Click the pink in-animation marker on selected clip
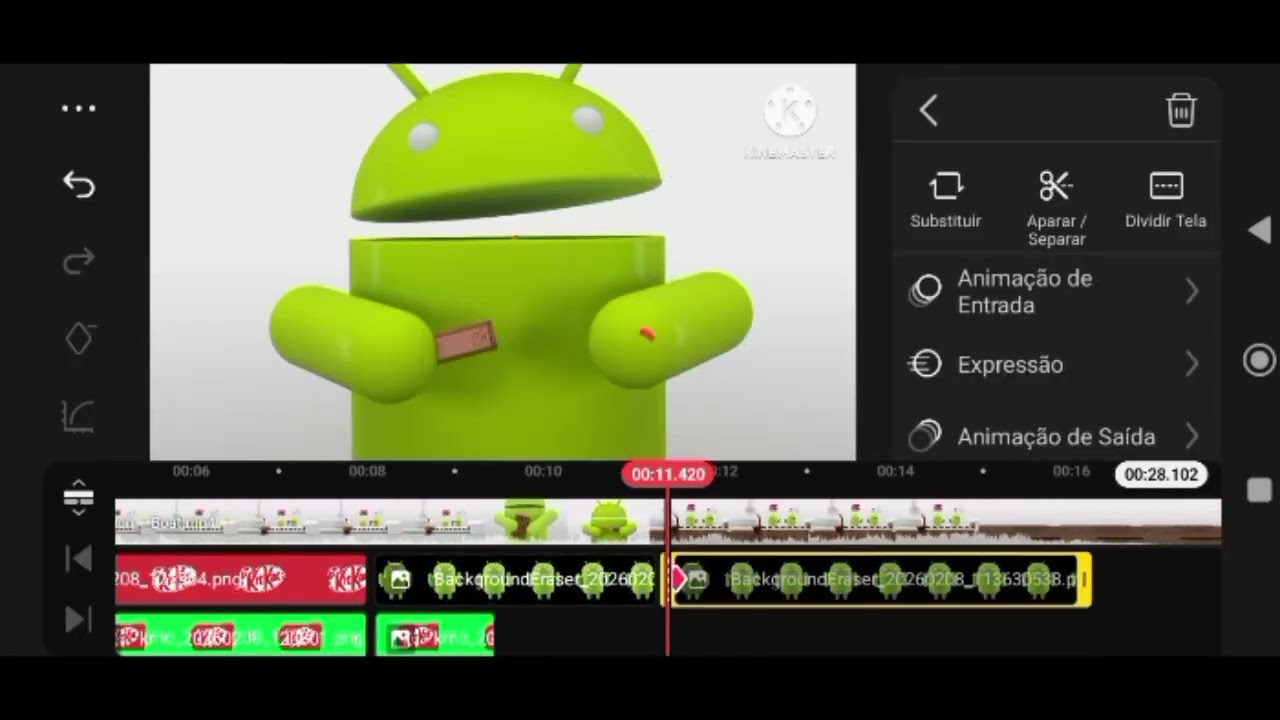This screenshot has width=1280, height=720. pos(679,578)
